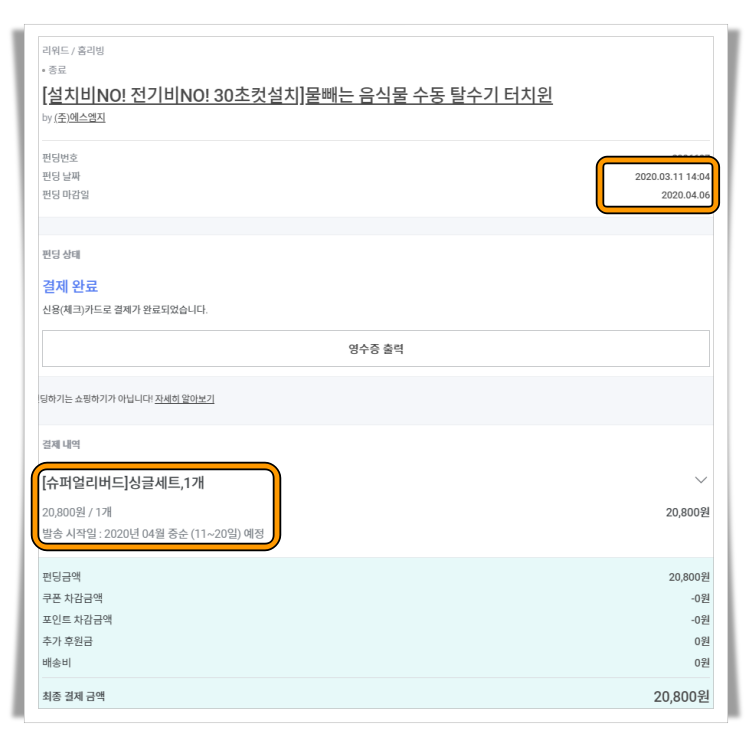Open the project title link about 탈수기 터치윈
This screenshot has height=747, width=752.
(x=297, y=95)
